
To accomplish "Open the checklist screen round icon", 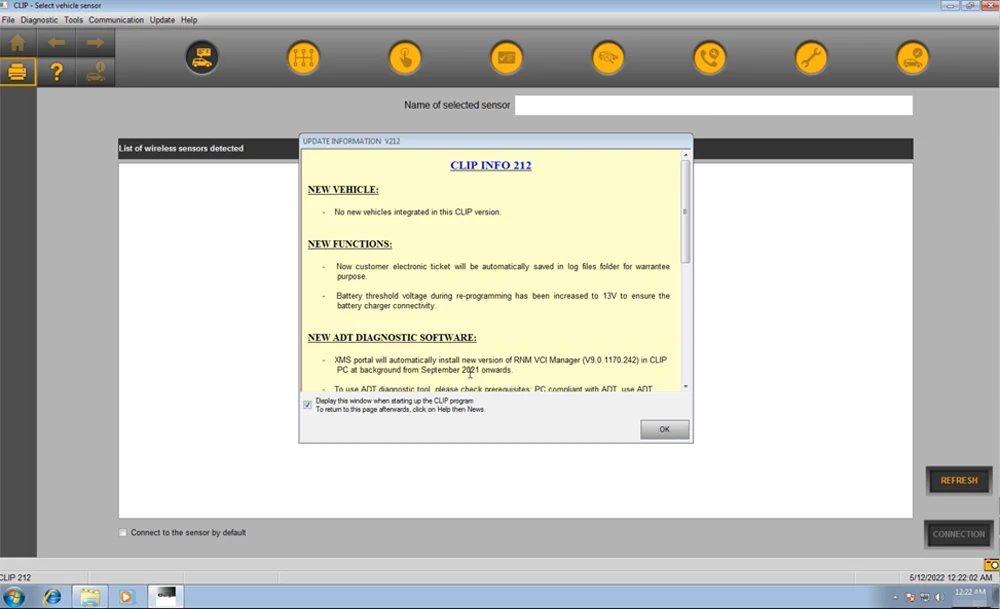I will click(x=506, y=57).
